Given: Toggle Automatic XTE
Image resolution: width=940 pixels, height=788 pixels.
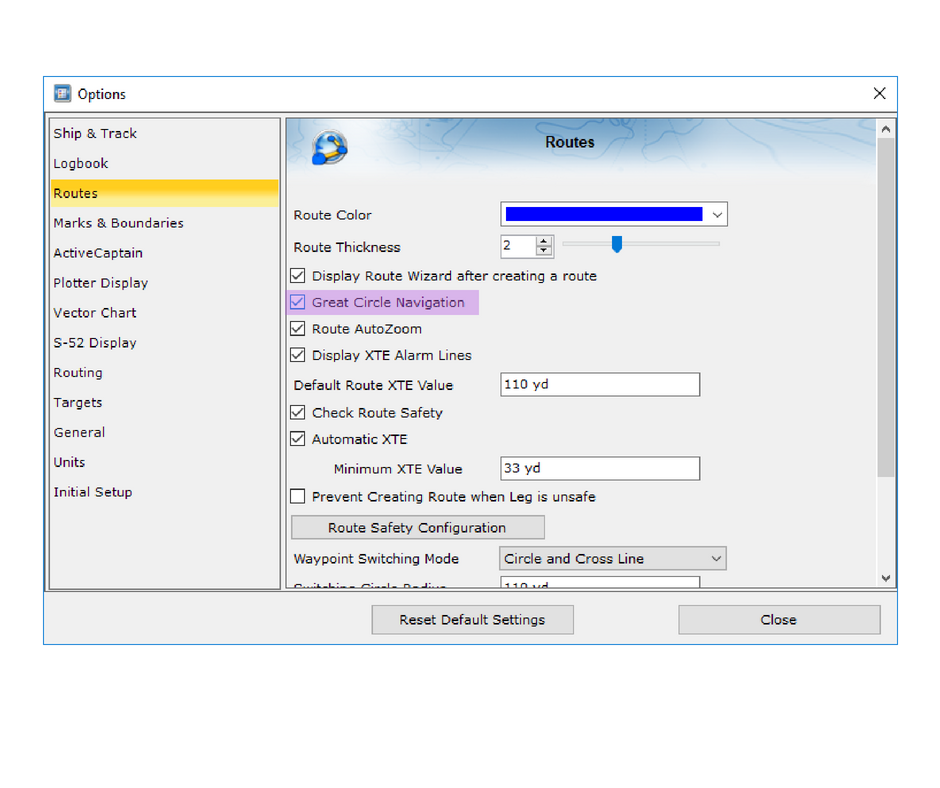Looking at the screenshot, I should (298, 439).
